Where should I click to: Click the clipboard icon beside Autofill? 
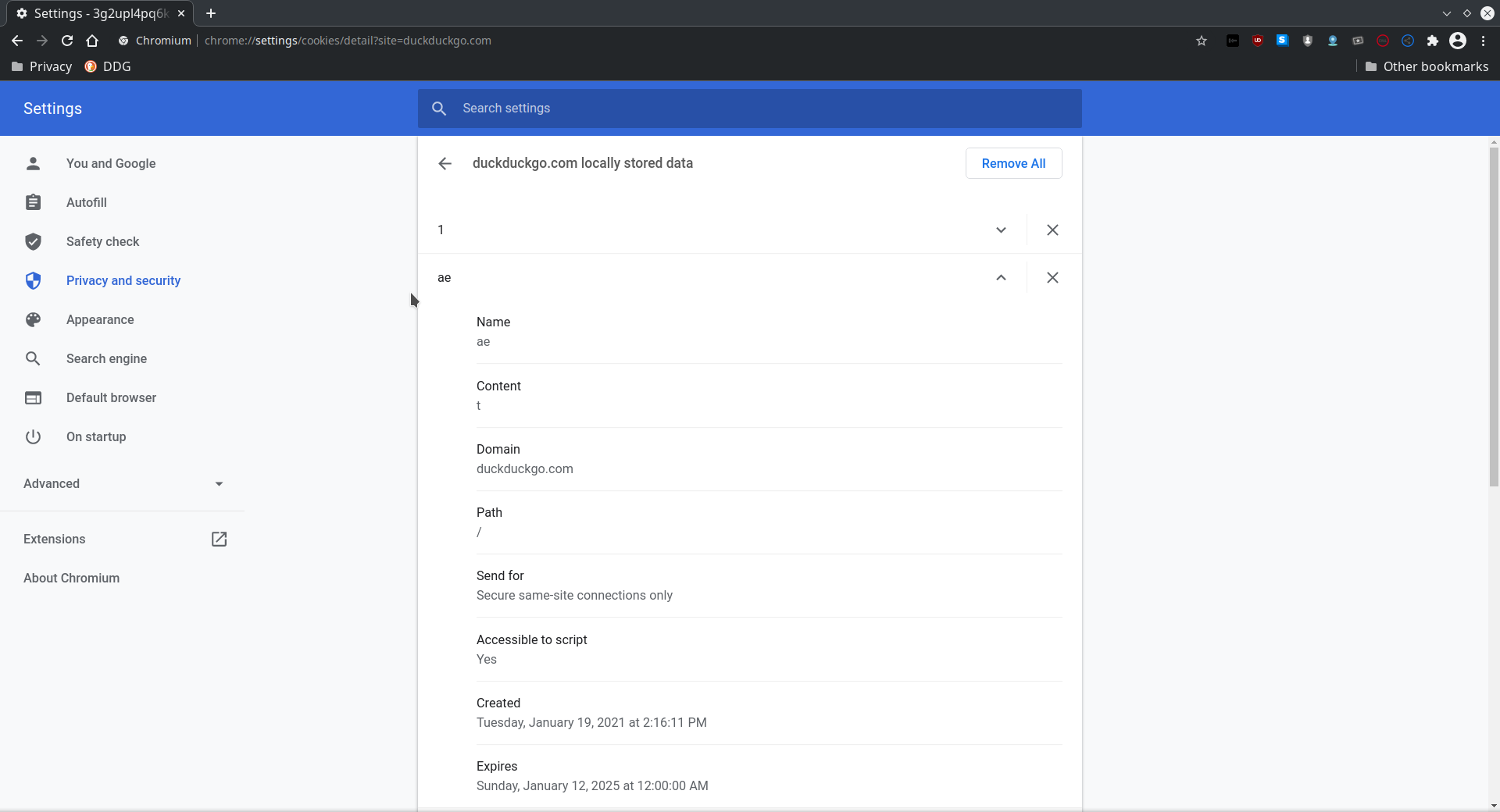coord(33,202)
